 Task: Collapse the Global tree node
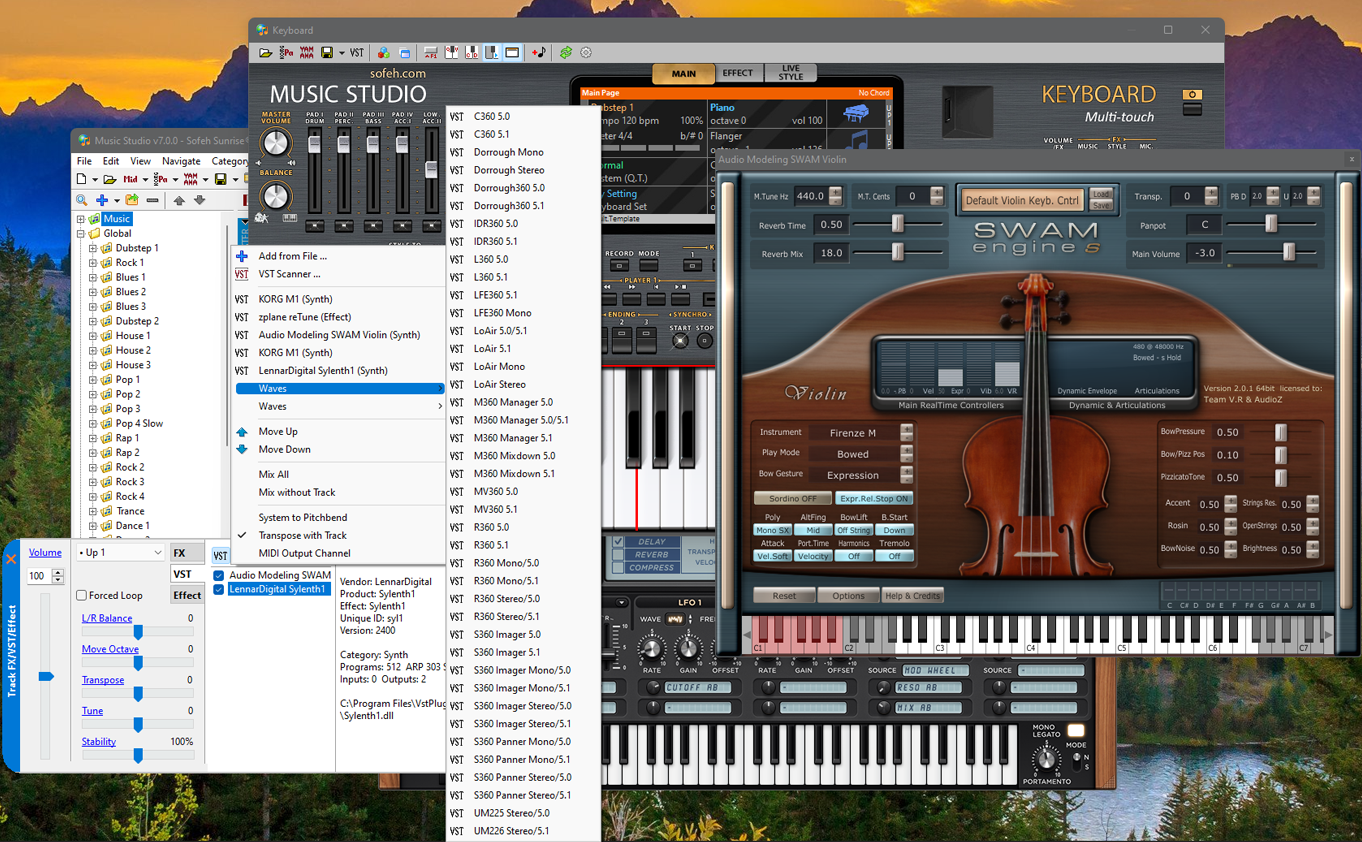(x=81, y=234)
